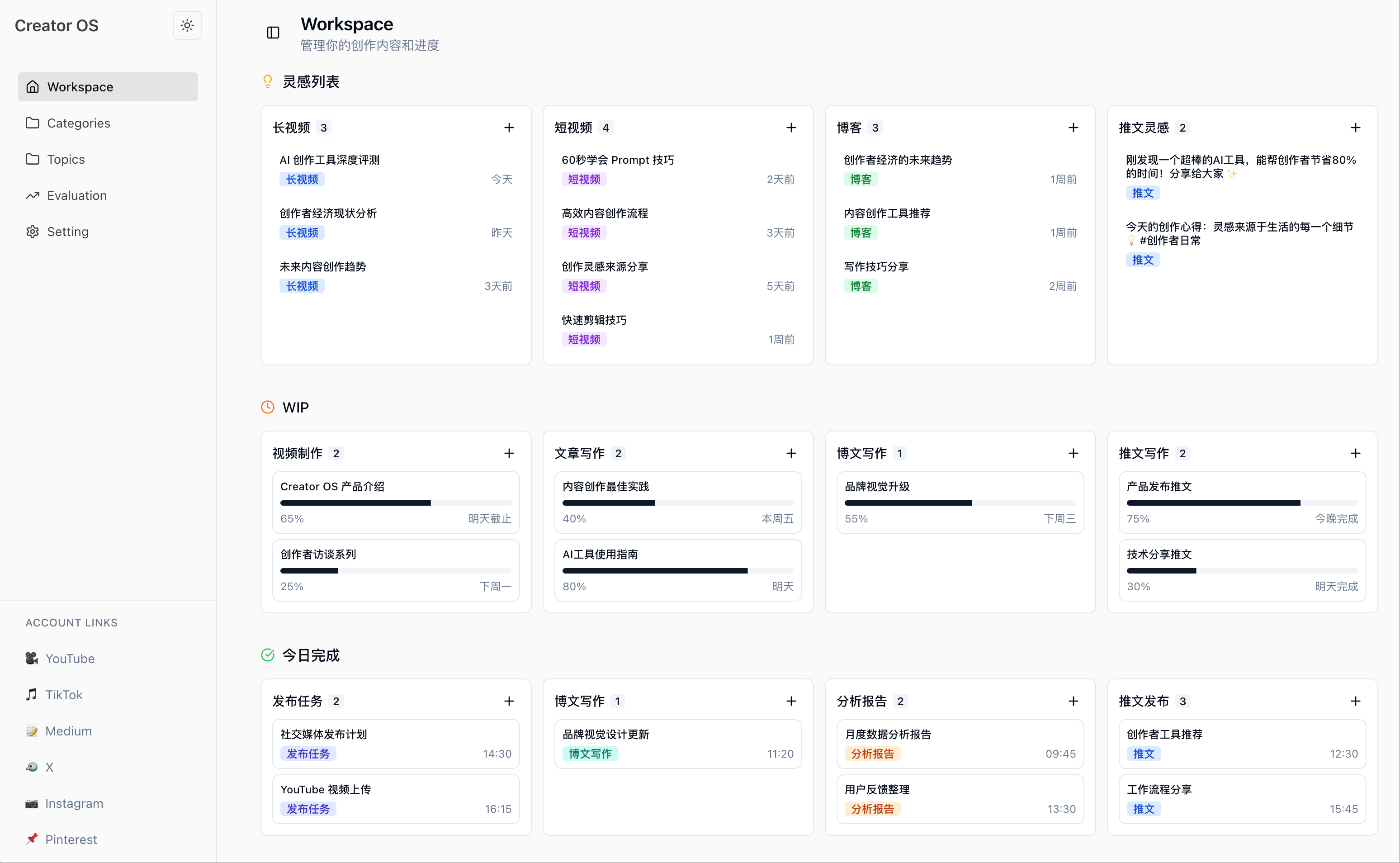The width and height of the screenshot is (1400, 863).
Task: Add an item to the 推文写作 column
Action: click(1356, 453)
